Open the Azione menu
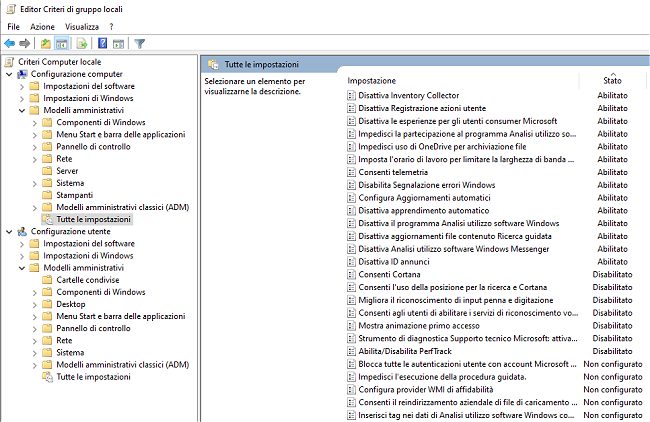Viewport: 650px width, 422px height. point(42,27)
